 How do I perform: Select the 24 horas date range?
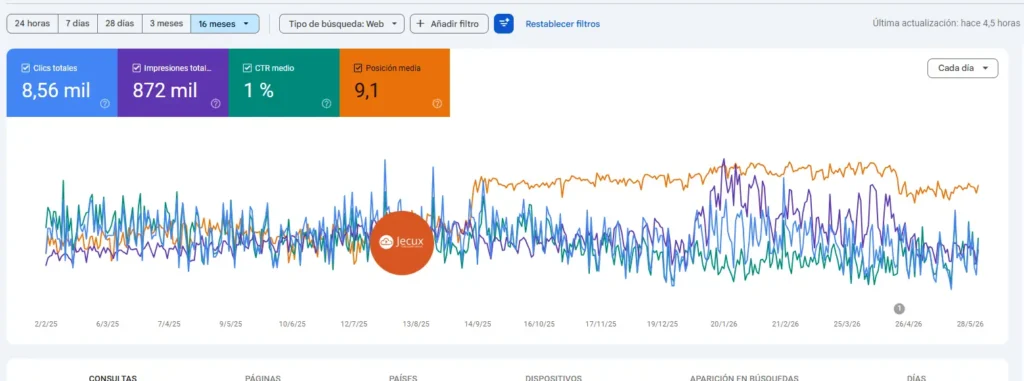coord(32,24)
